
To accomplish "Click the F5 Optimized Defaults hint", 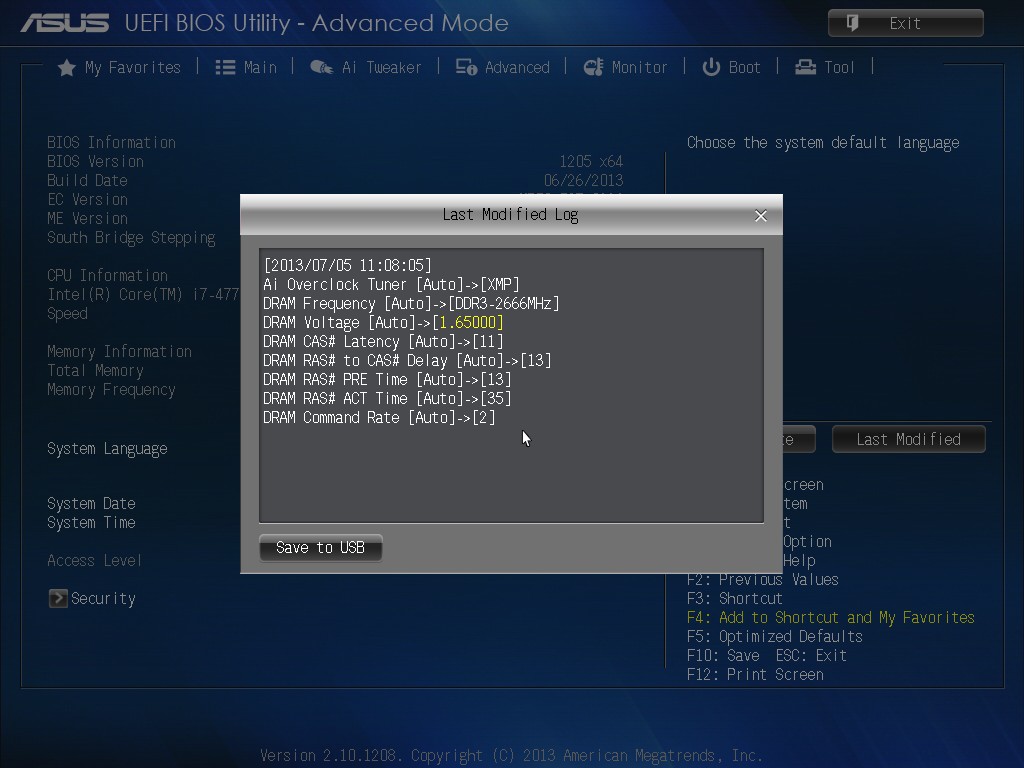I will [x=775, y=637].
